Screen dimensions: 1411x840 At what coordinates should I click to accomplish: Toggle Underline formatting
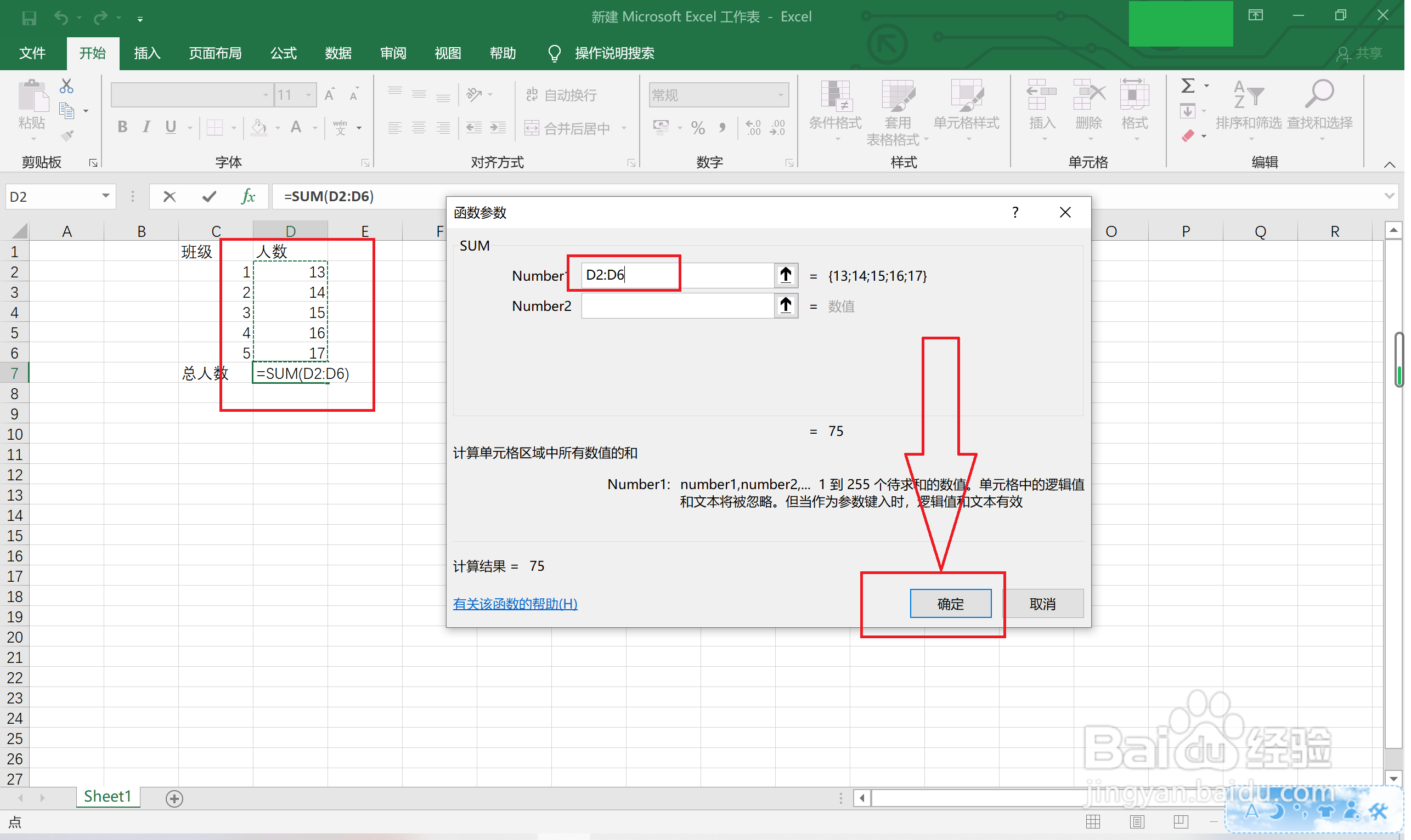click(x=171, y=127)
